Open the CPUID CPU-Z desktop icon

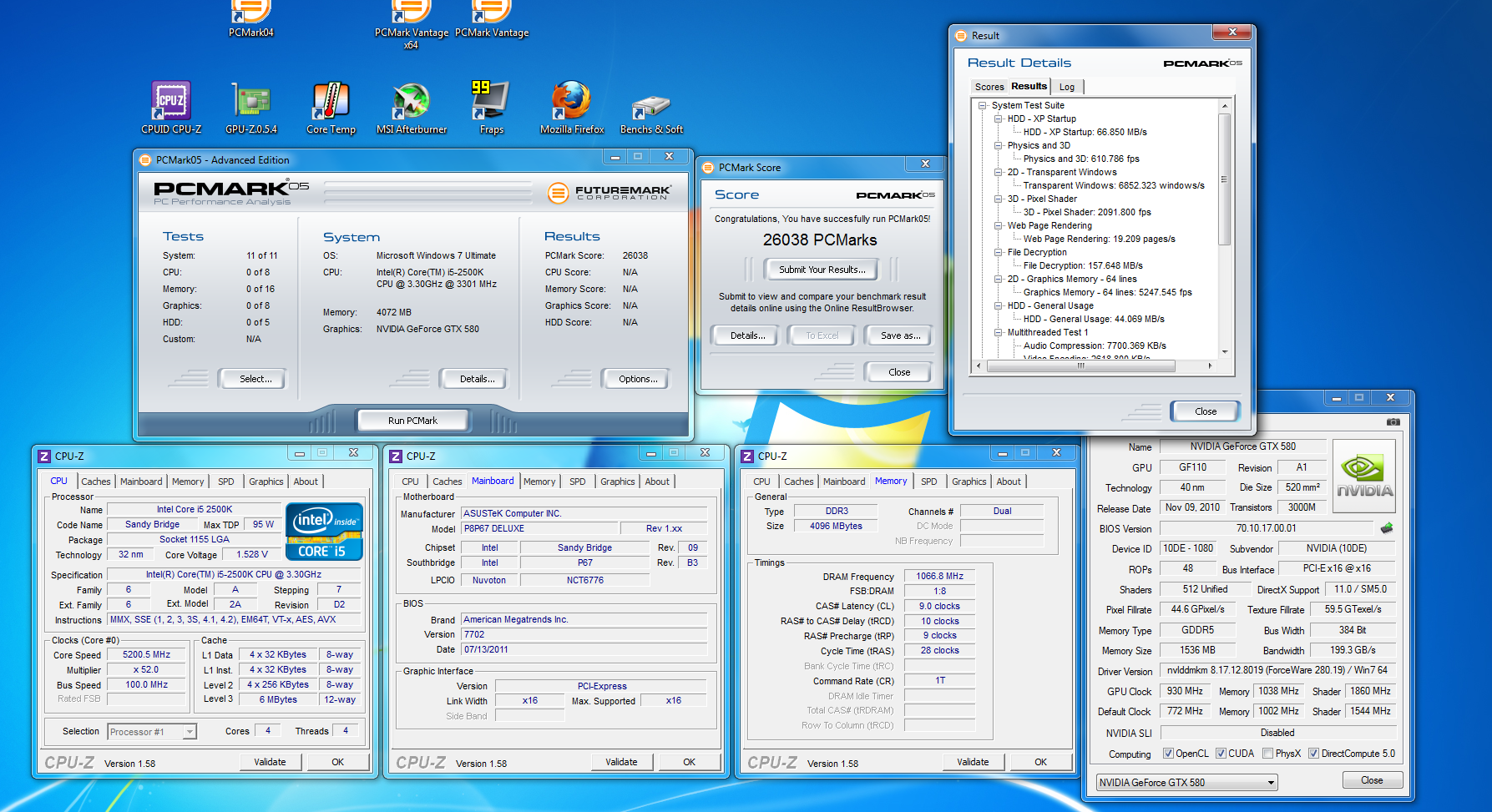(x=171, y=108)
